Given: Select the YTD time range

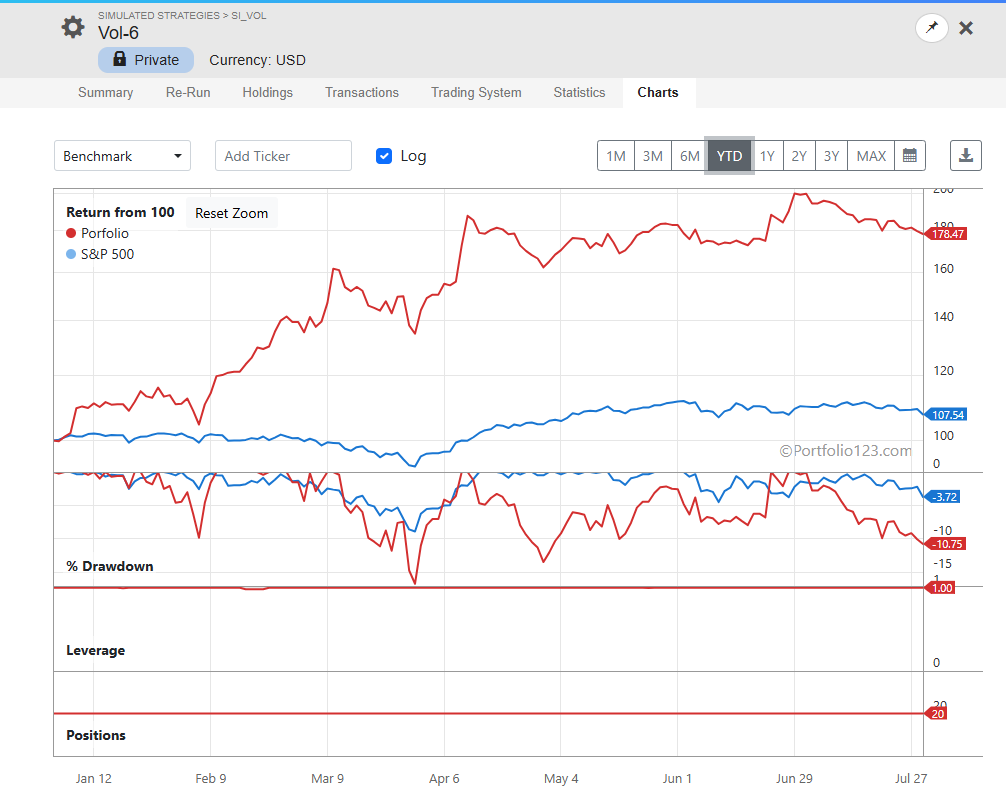Looking at the screenshot, I should 729,156.
